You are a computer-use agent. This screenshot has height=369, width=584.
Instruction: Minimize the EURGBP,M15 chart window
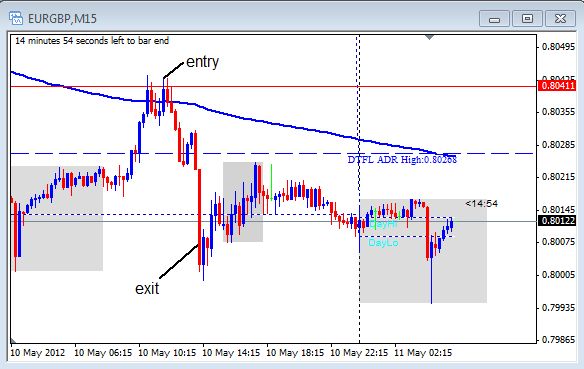[494, 19]
